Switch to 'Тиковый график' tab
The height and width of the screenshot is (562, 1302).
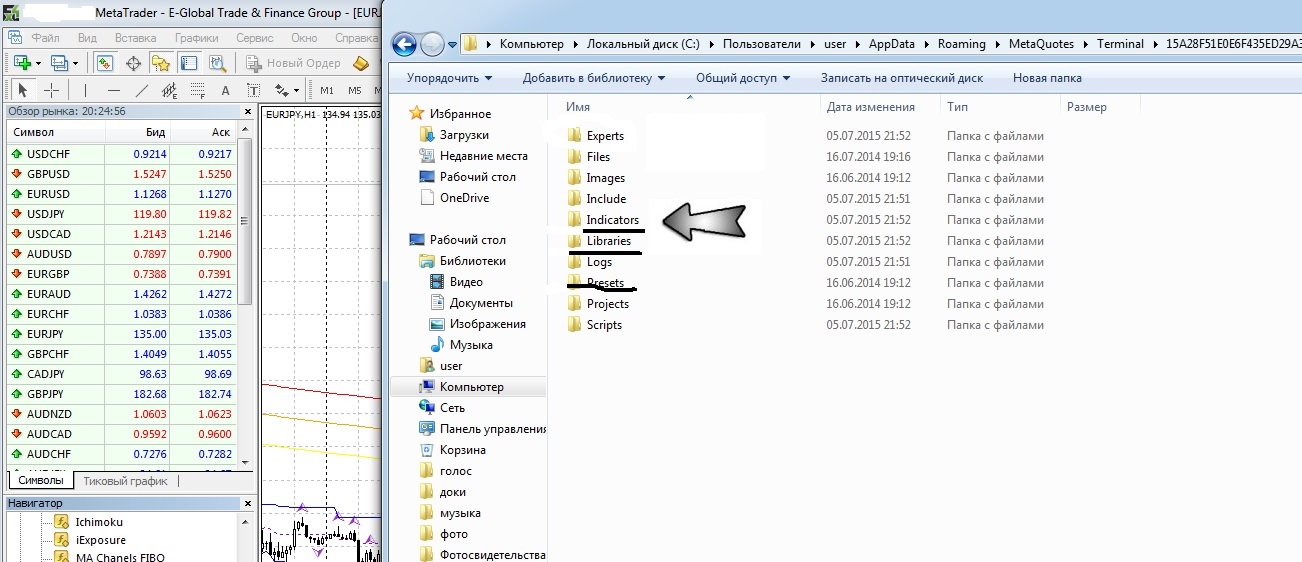pos(125,481)
